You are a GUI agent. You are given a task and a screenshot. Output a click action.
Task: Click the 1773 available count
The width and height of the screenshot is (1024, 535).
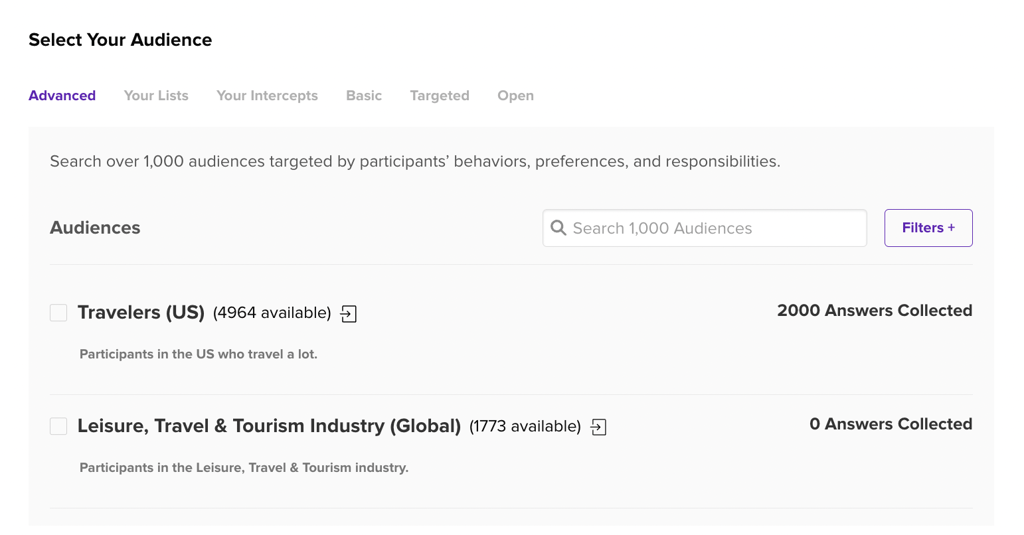[525, 426]
